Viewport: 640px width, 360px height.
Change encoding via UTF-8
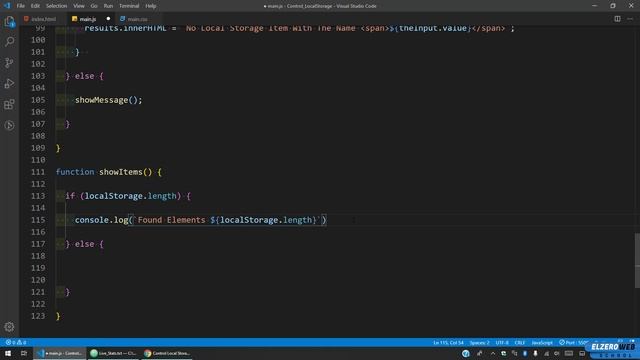click(x=502, y=342)
